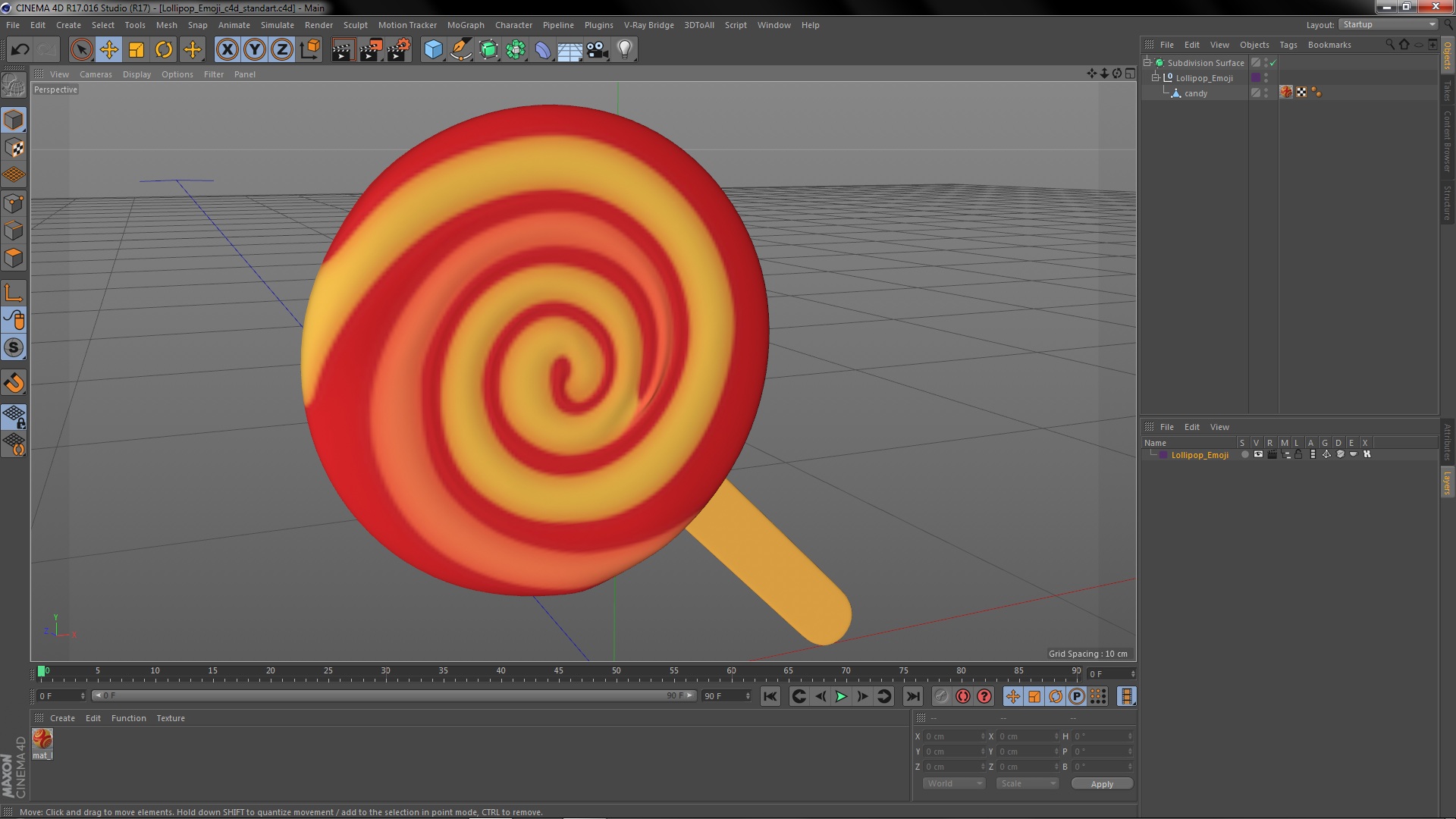The height and width of the screenshot is (819, 1456).
Task: Open viewport Cameras menu
Action: (x=96, y=74)
